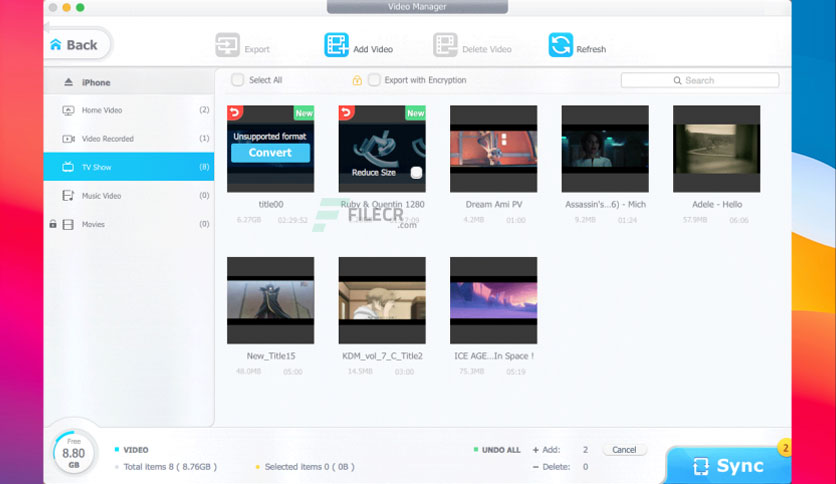Screen dimensions: 836x484
Task: Click the encryption lock icon
Action: [357, 80]
